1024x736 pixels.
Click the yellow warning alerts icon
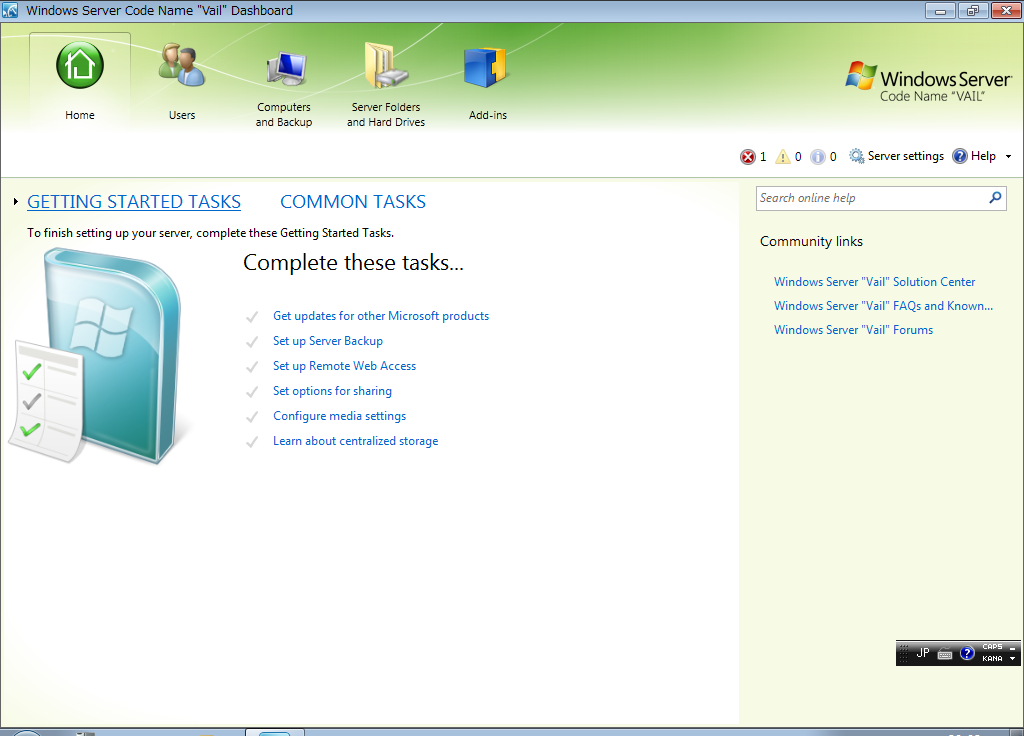782,157
